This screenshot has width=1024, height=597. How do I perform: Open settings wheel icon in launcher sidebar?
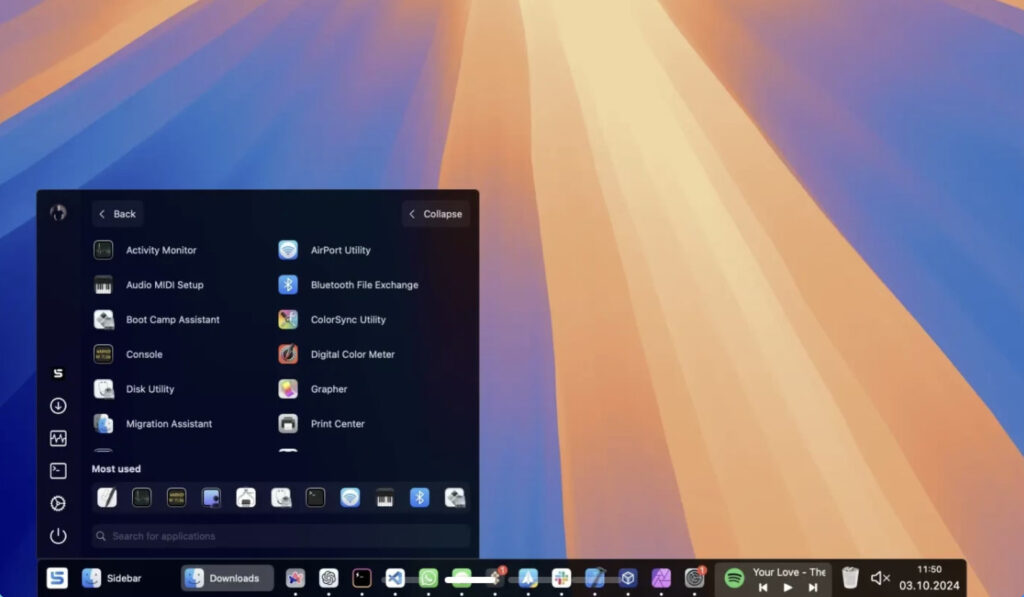coord(58,503)
